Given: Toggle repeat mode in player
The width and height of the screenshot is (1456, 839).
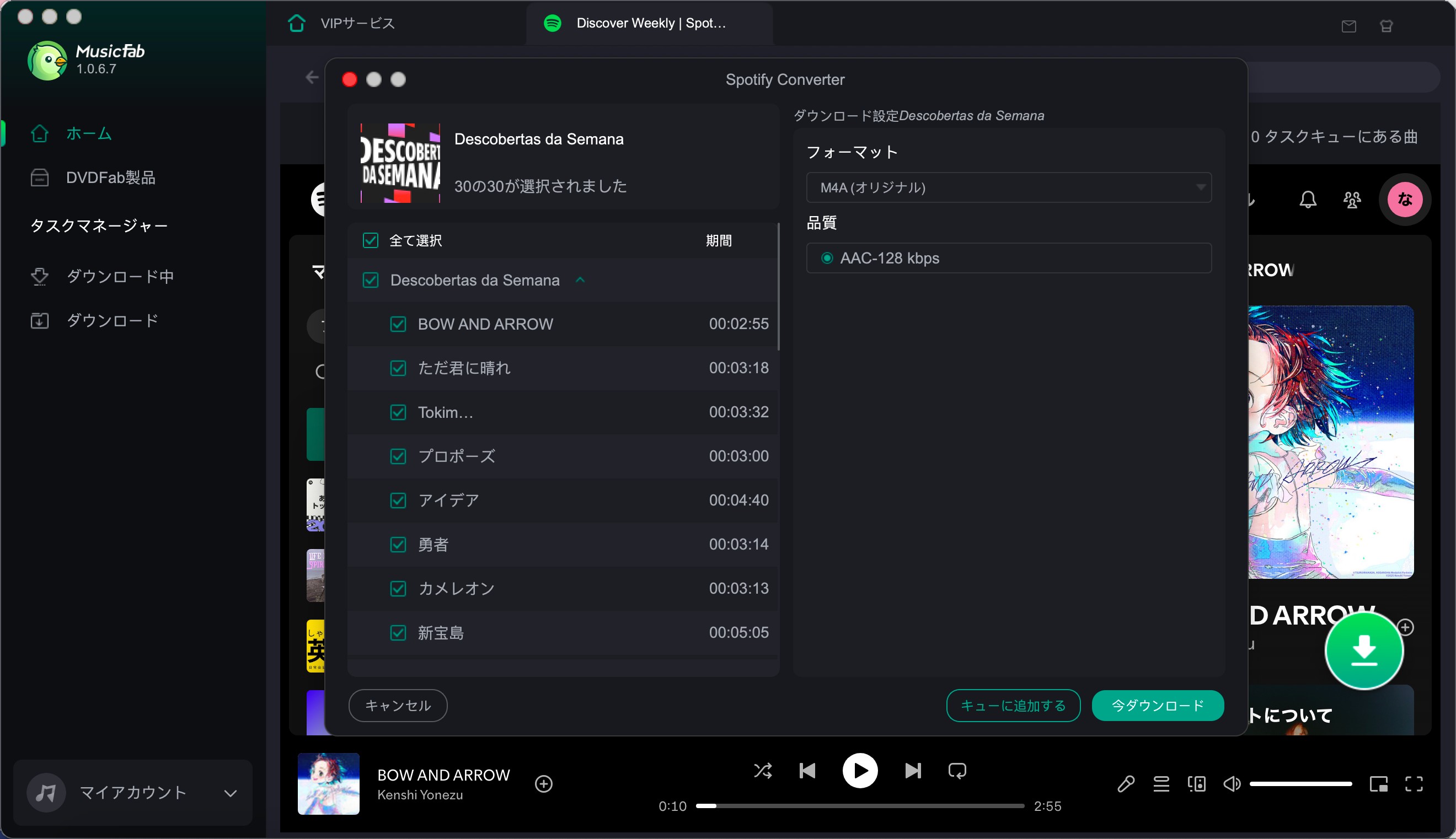Looking at the screenshot, I should click(957, 771).
